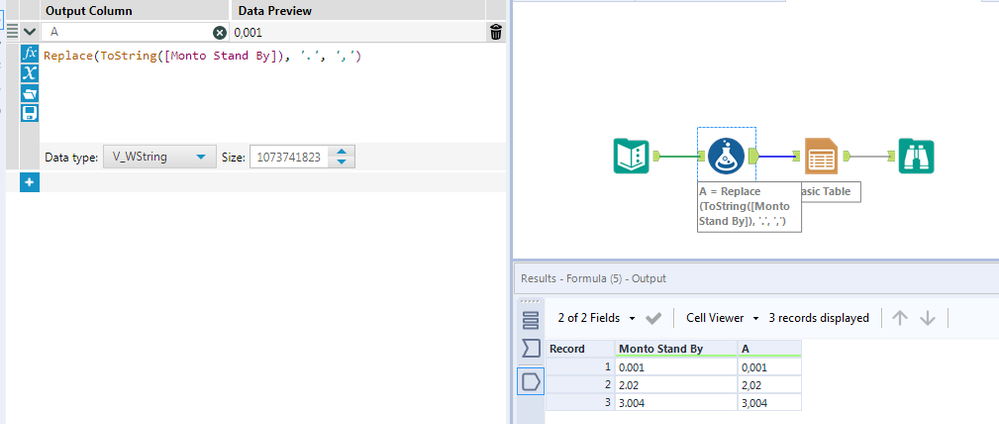
Task: Select cell 0,001 in results column A
Action: click(769, 367)
